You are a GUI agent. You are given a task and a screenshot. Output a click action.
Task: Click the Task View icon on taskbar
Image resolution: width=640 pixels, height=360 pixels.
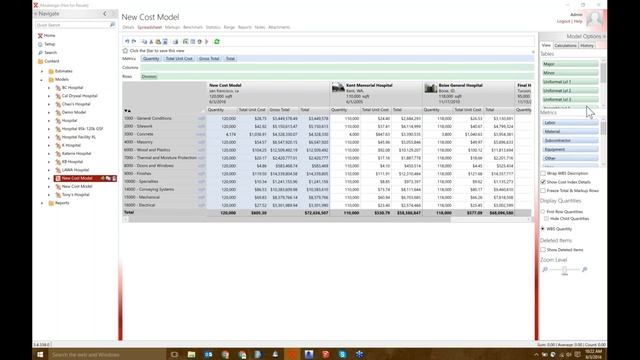[174, 354]
